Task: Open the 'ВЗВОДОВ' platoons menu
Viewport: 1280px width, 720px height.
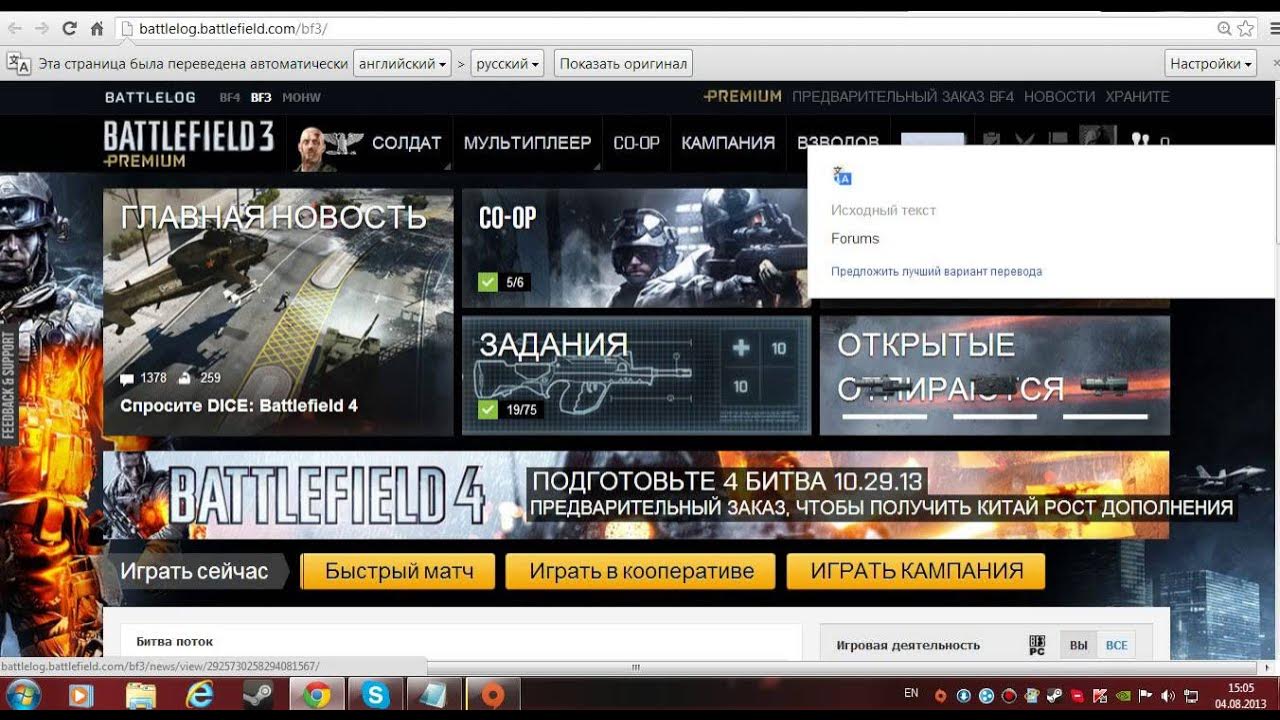Action: coord(838,143)
